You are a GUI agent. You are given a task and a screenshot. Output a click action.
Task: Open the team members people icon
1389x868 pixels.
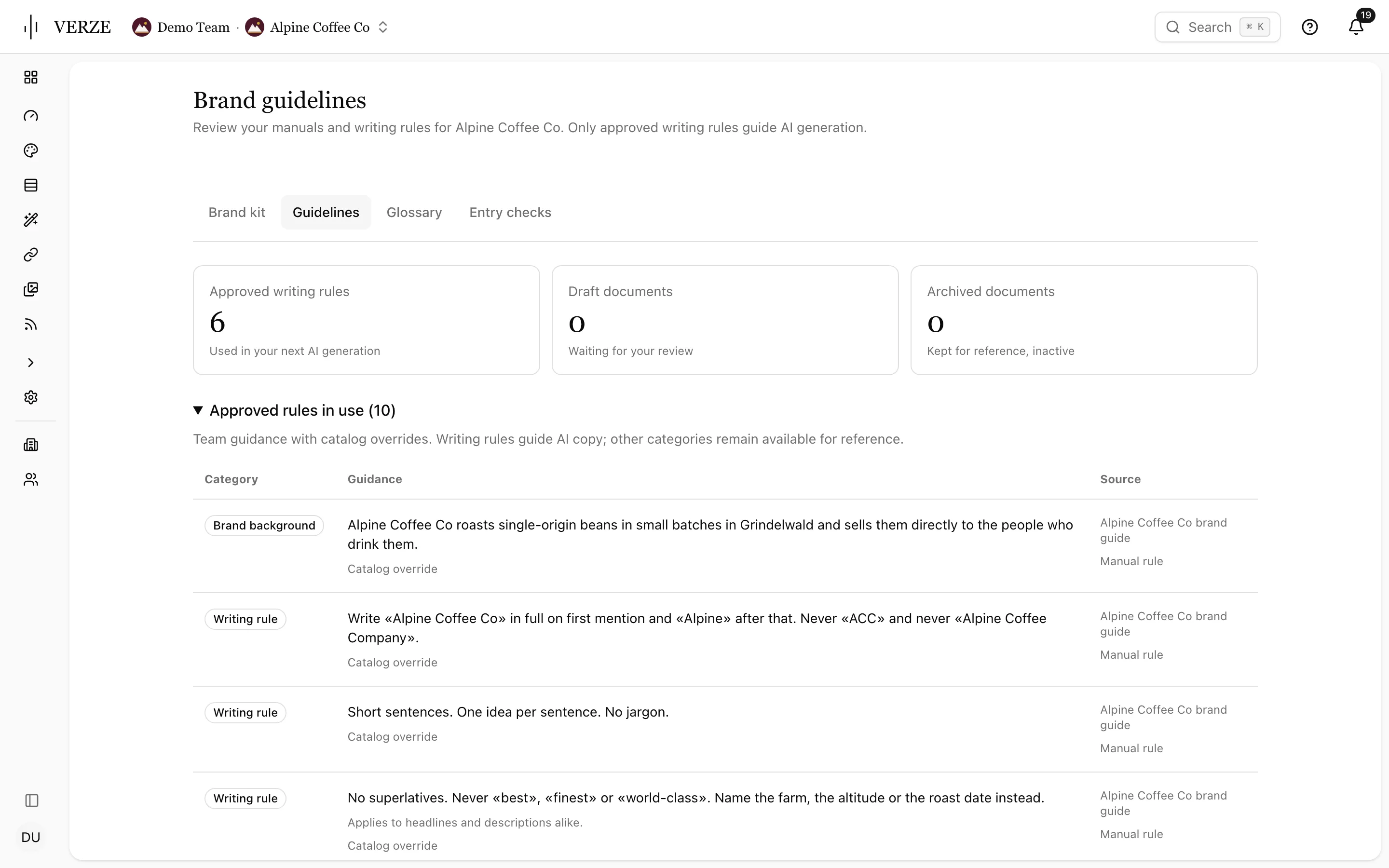(x=31, y=479)
